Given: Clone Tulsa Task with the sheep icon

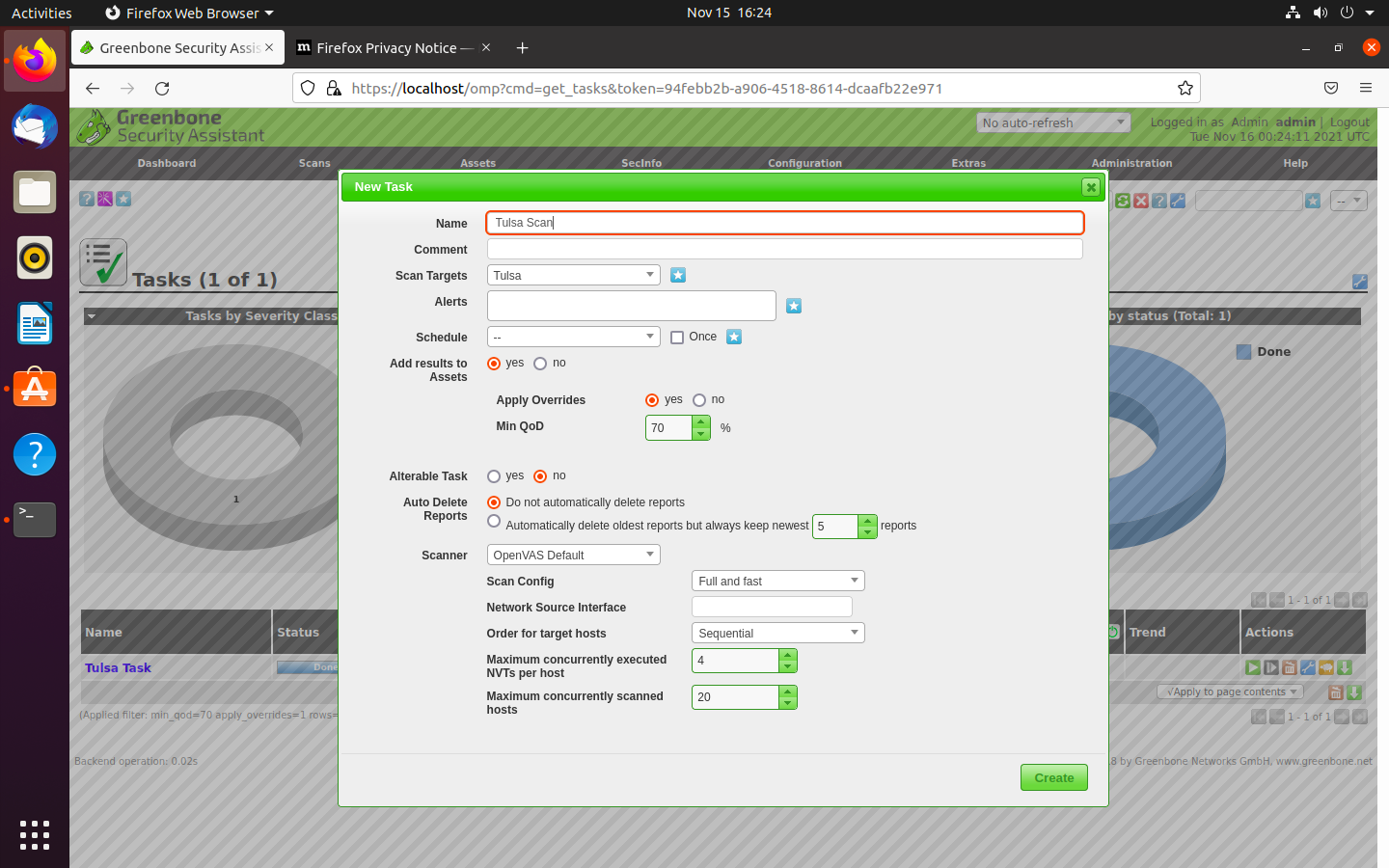Looking at the screenshot, I should click(1326, 667).
